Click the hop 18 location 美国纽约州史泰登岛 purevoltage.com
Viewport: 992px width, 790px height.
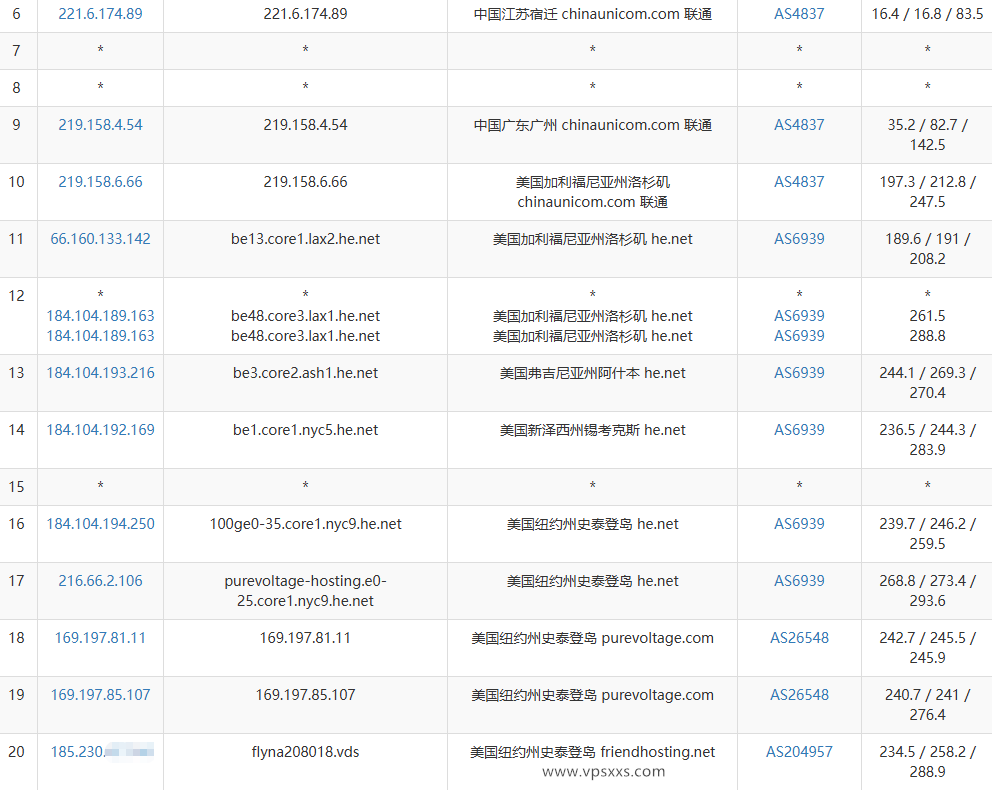click(593, 638)
